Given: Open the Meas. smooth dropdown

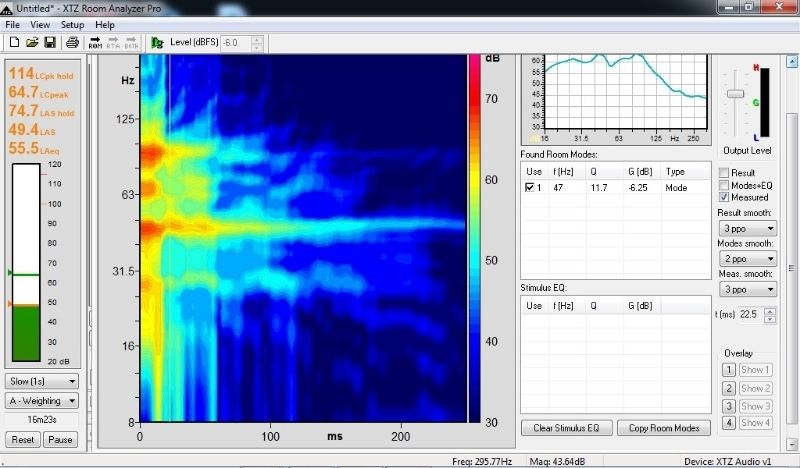Looking at the screenshot, I should coord(747,289).
